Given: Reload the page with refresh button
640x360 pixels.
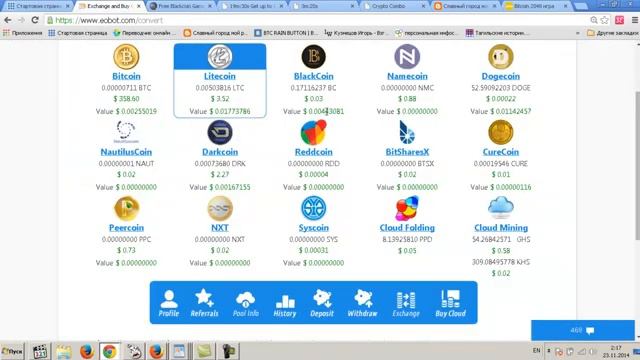Looking at the screenshot, I should (x=35, y=20).
